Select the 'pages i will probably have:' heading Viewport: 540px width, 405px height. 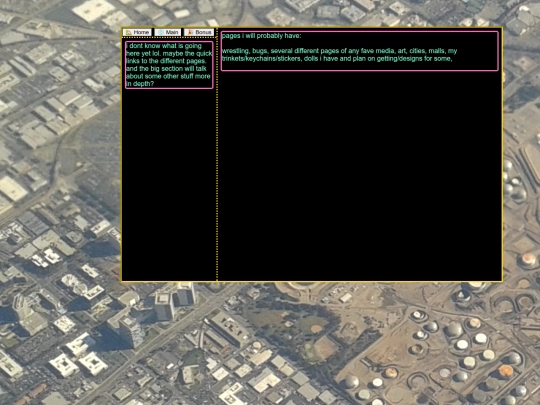(261, 36)
